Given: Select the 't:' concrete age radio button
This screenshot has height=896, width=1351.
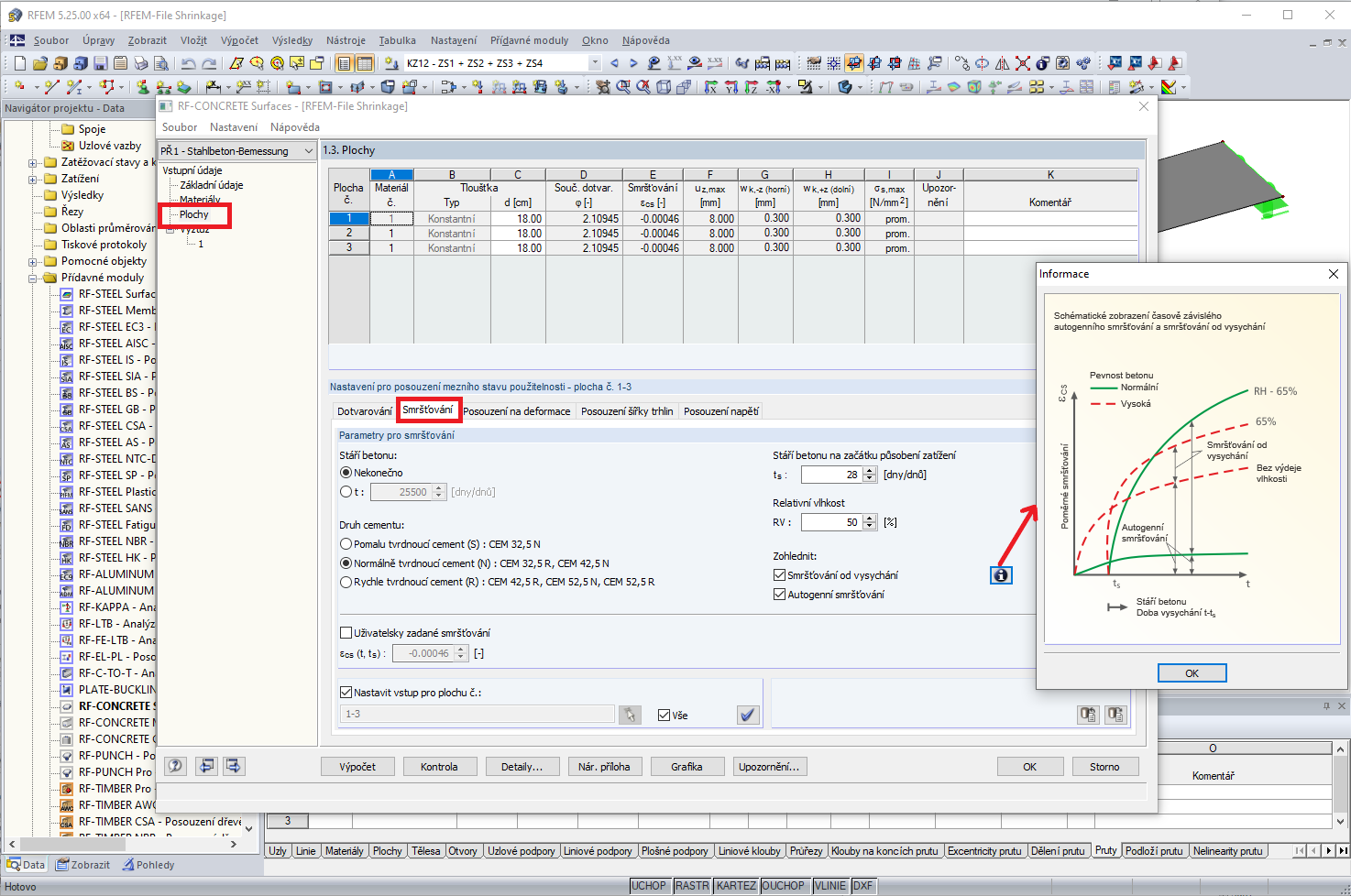Looking at the screenshot, I should pos(346,492).
